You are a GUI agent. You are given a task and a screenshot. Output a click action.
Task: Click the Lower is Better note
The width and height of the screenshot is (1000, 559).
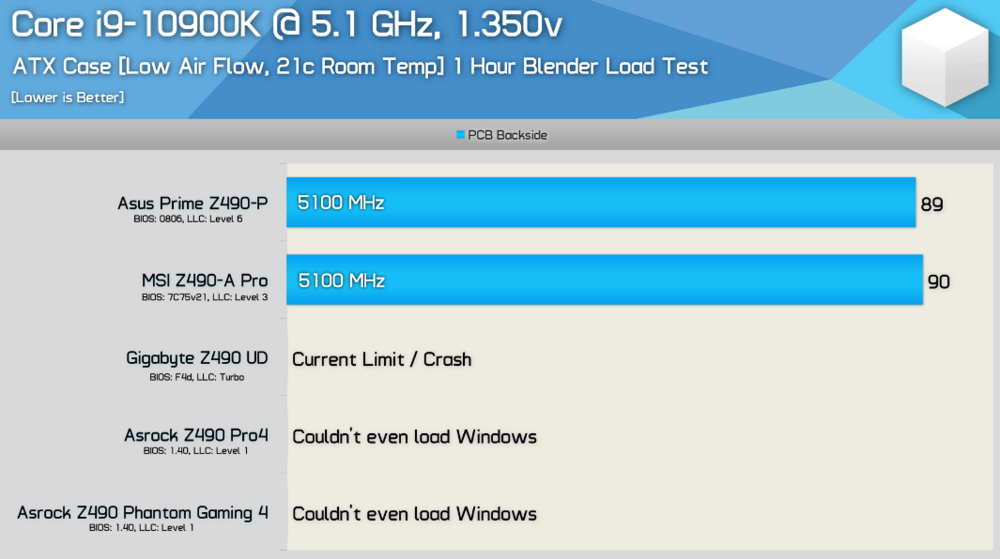[68, 97]
